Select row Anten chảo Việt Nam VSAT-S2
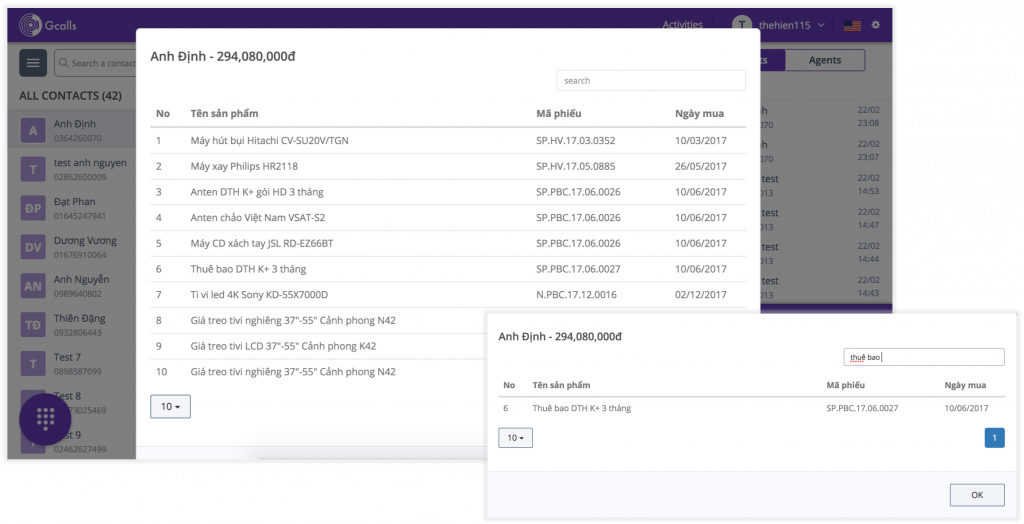 pos(447,218)
